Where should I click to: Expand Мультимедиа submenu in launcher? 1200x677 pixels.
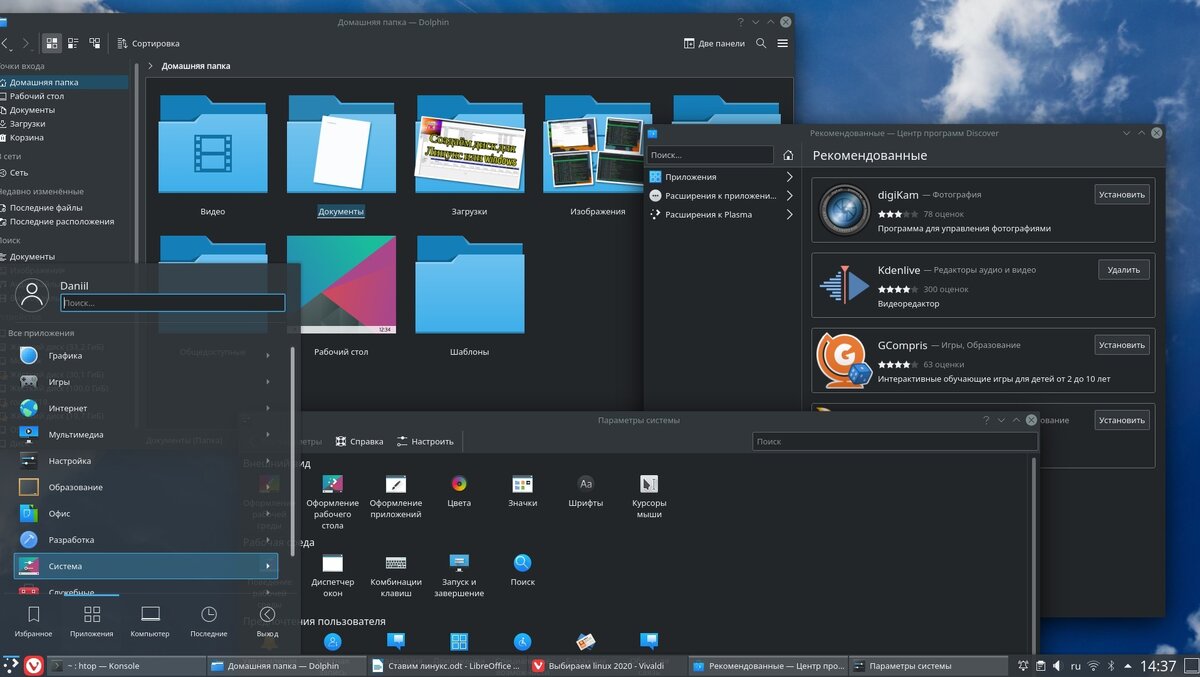click(x=145, y=435)
